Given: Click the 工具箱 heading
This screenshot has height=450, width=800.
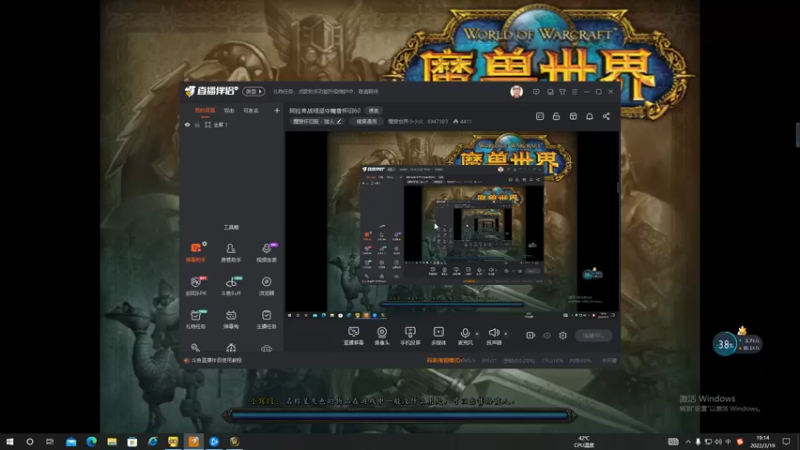Looking at the screenshot, I should pos(231,227).
